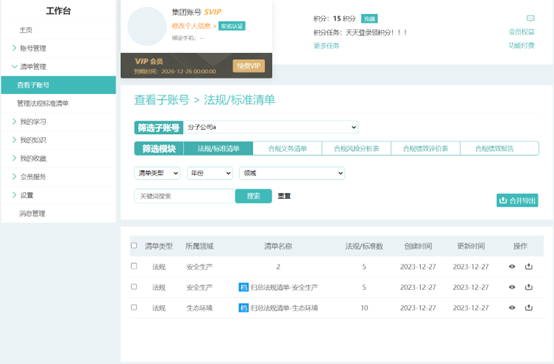The image size is (554, 364).
Task: Click the 生态环境 domain cell
Action: point(200,308)
